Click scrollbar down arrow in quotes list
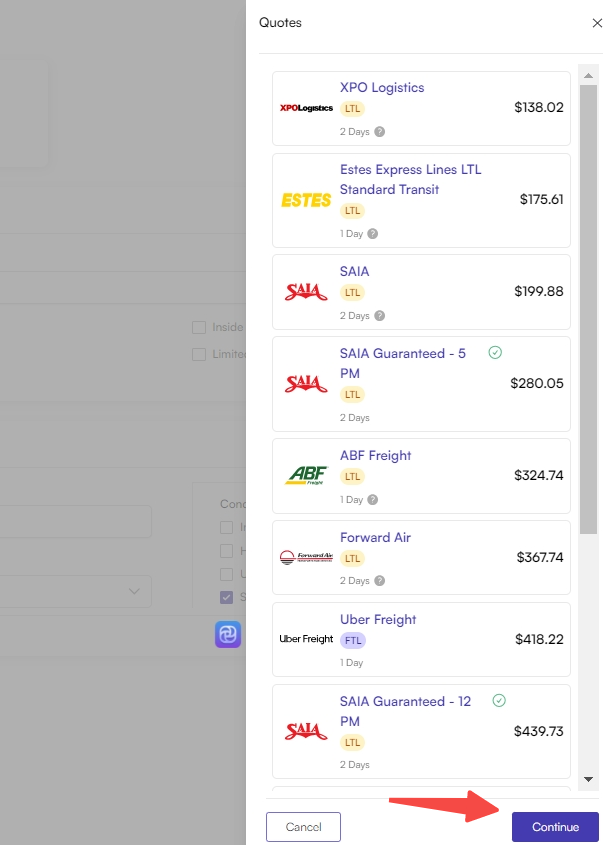603x845 pixels. pos(588,779)
